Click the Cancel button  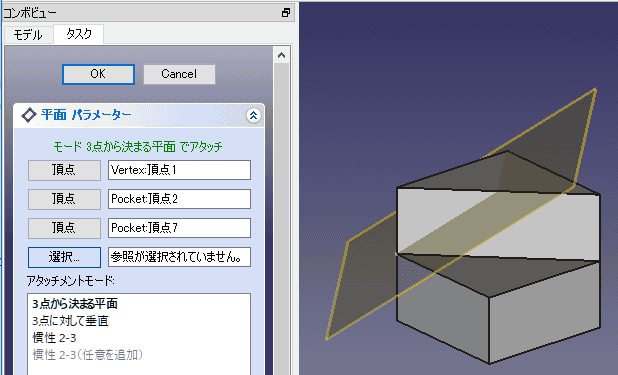[179, 74]
